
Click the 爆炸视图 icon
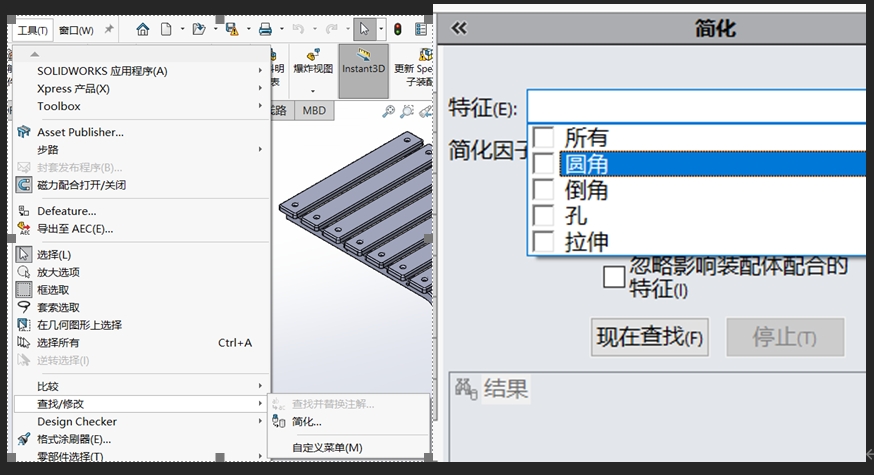(313, 55)
